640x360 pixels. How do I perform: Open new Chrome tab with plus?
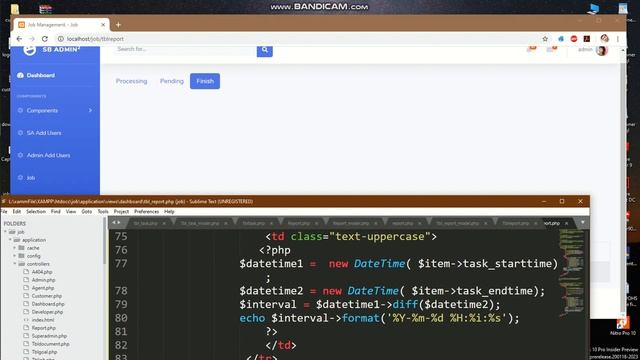118,25
